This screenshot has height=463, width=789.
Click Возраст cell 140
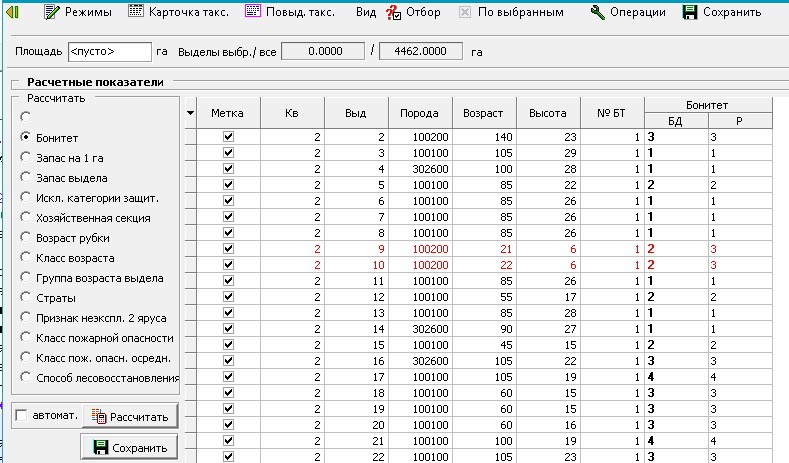pos(484,137)
